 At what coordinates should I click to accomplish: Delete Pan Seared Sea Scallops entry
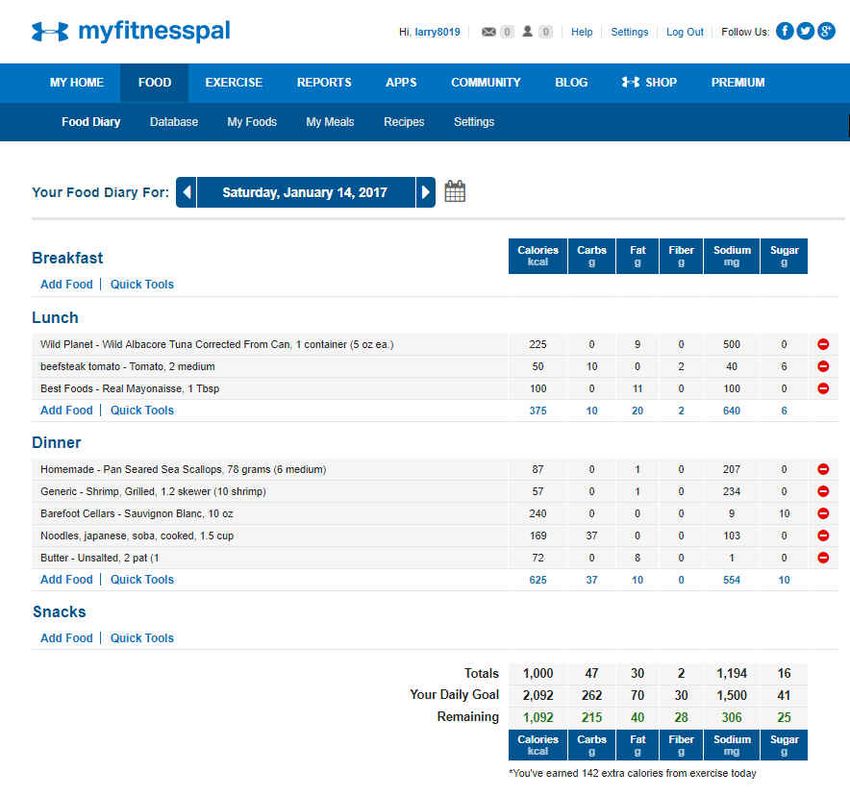[823, 470]
